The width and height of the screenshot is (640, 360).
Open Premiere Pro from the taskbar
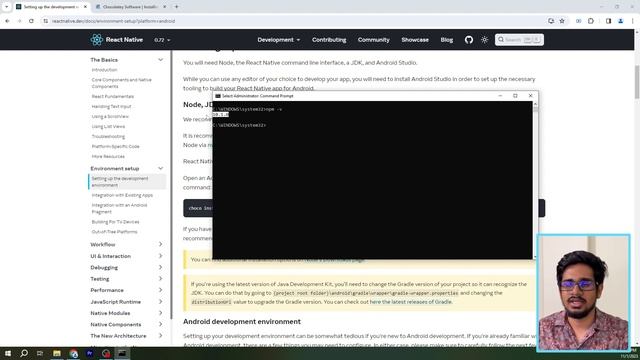[89, 353]
